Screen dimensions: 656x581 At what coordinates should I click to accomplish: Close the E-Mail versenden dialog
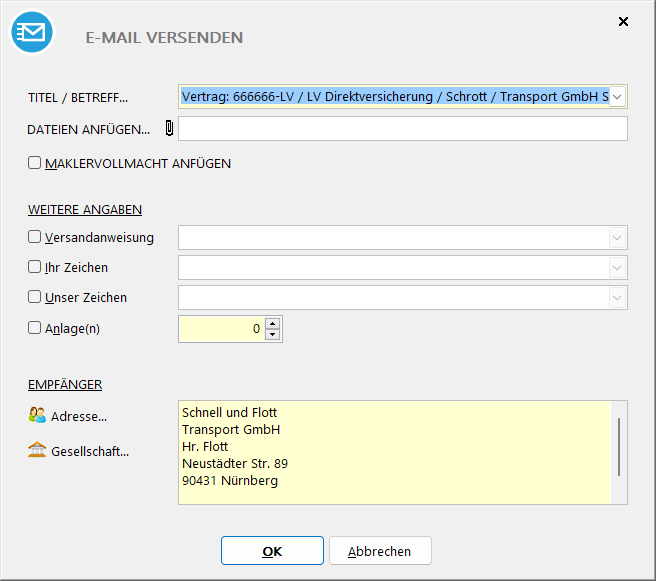(x=623, y=21)
